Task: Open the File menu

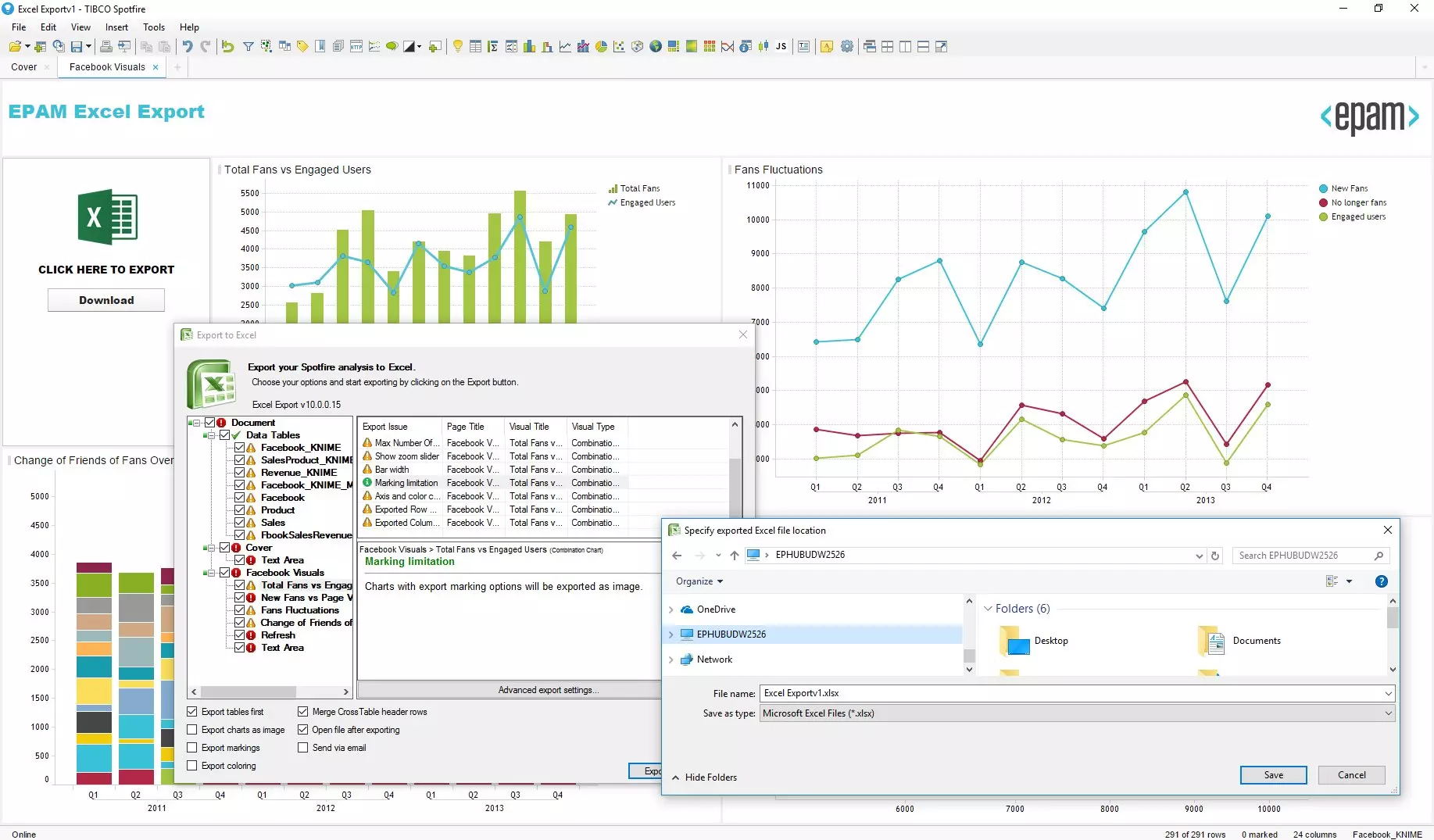Action: coord(19,27)
